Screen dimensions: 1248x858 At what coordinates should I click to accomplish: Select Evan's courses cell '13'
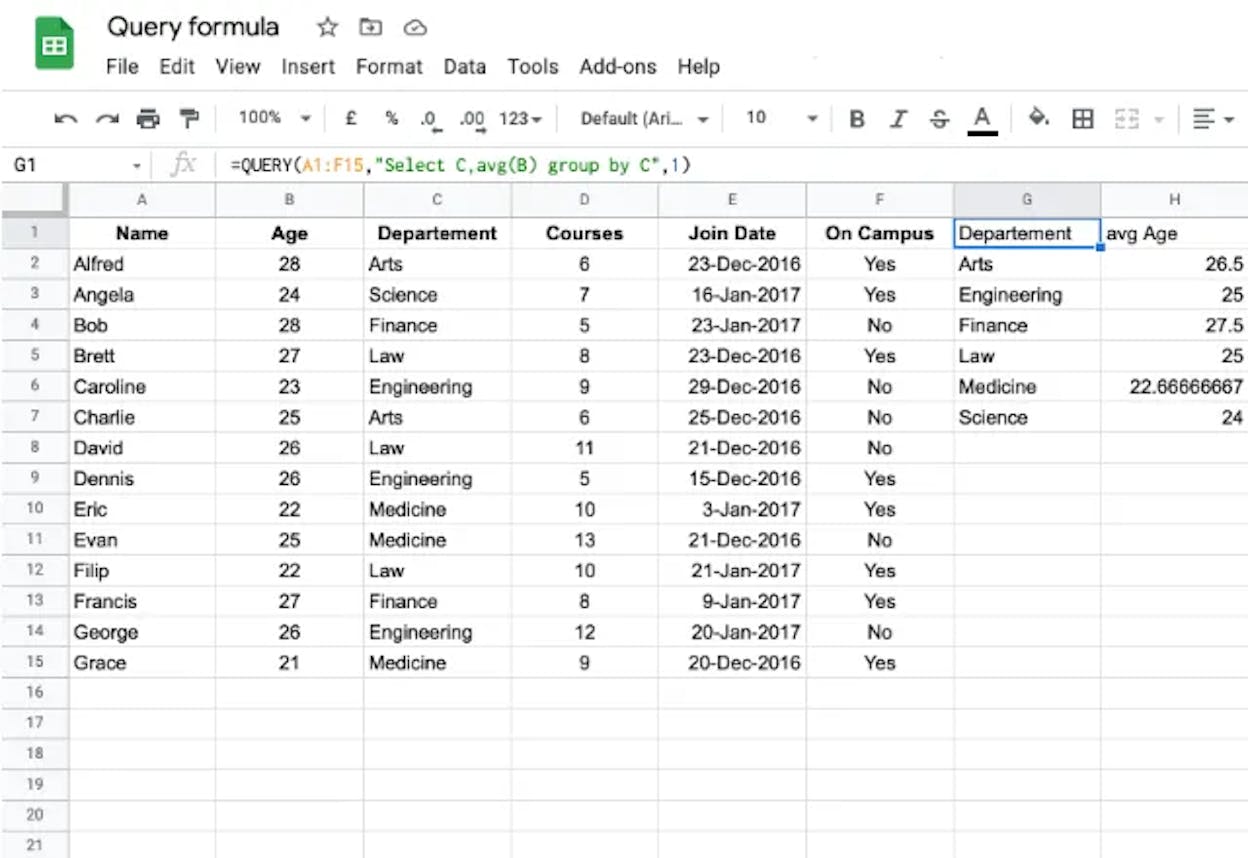coord(584,540)
